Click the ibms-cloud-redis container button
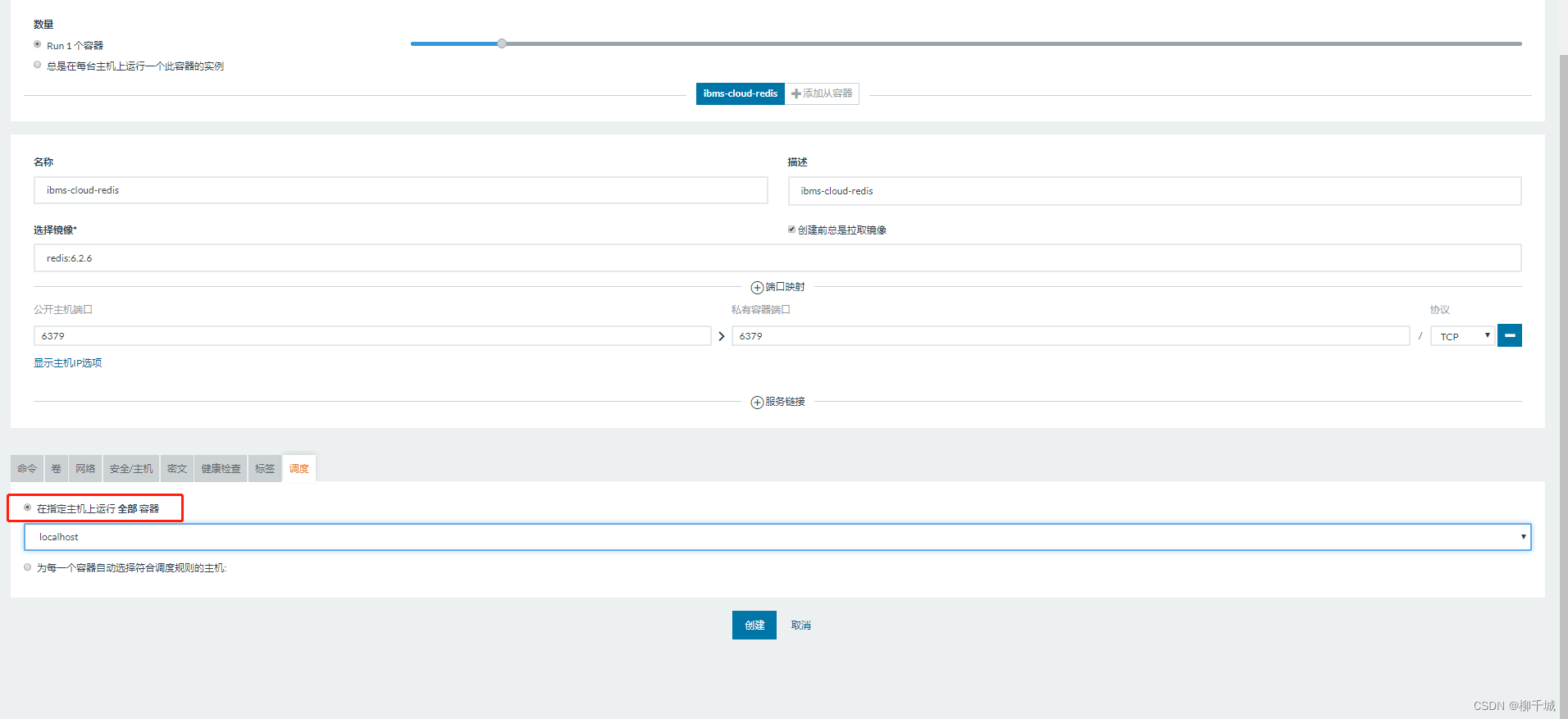Image resolution: width=1568 pixels, height=719 pixels. click(x=741, y=93)
